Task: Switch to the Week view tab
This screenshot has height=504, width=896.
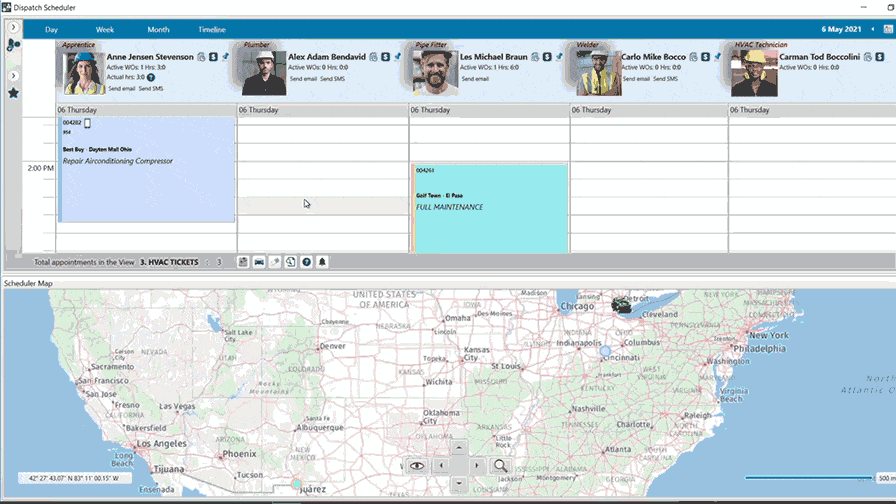Action: [x=104, y=30]
